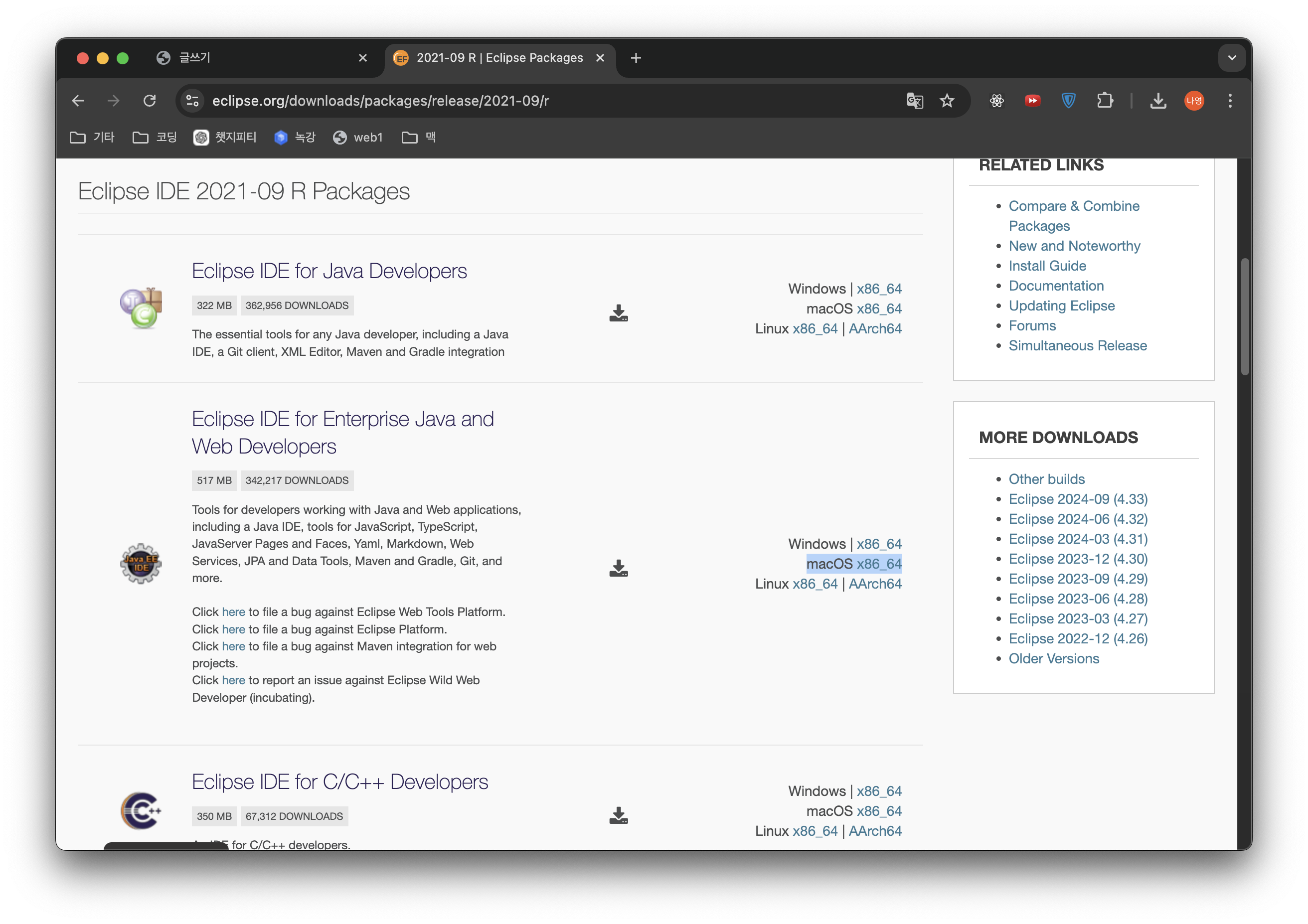Open Chrome downloads tray icon

1157,101
